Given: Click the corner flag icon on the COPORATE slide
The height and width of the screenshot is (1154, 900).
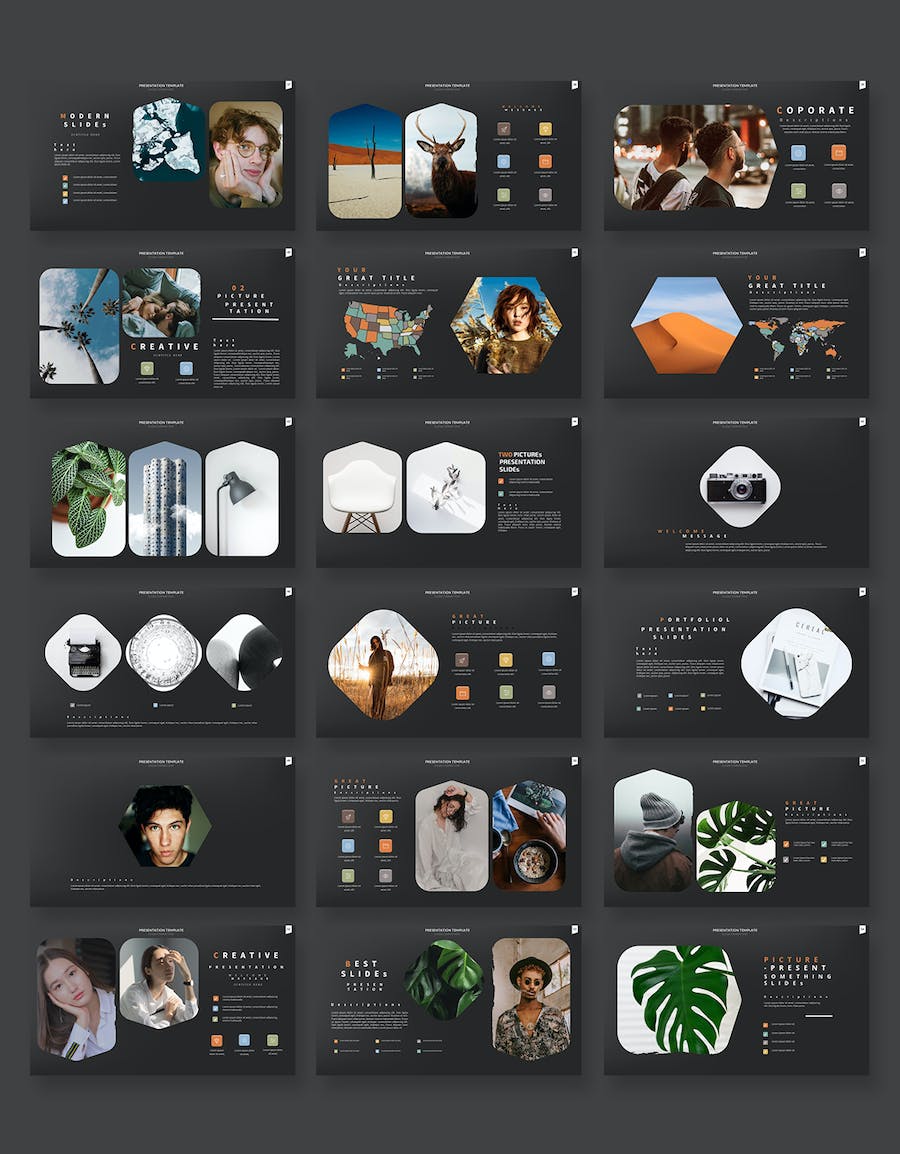Looking at the screenshot, I should coord(862,85).
